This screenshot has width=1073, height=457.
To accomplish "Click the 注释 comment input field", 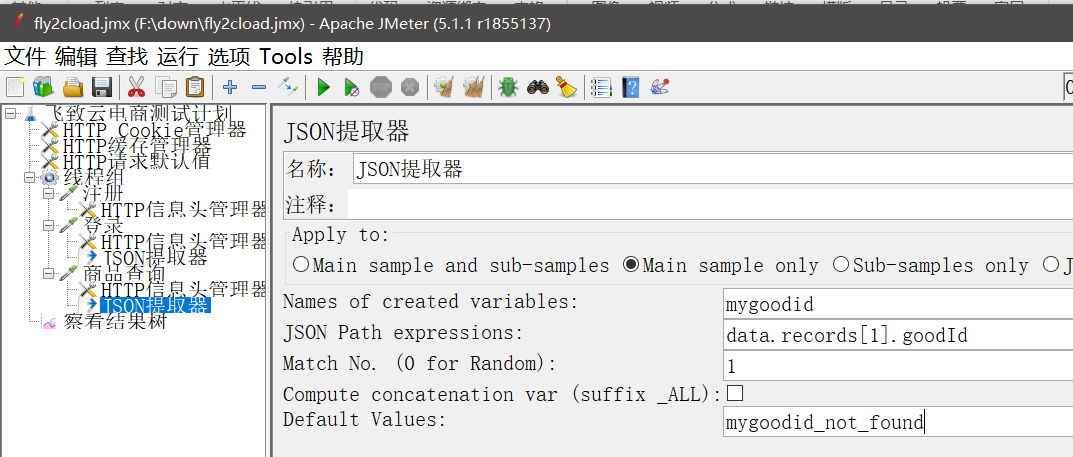I will tap(710, 204).
